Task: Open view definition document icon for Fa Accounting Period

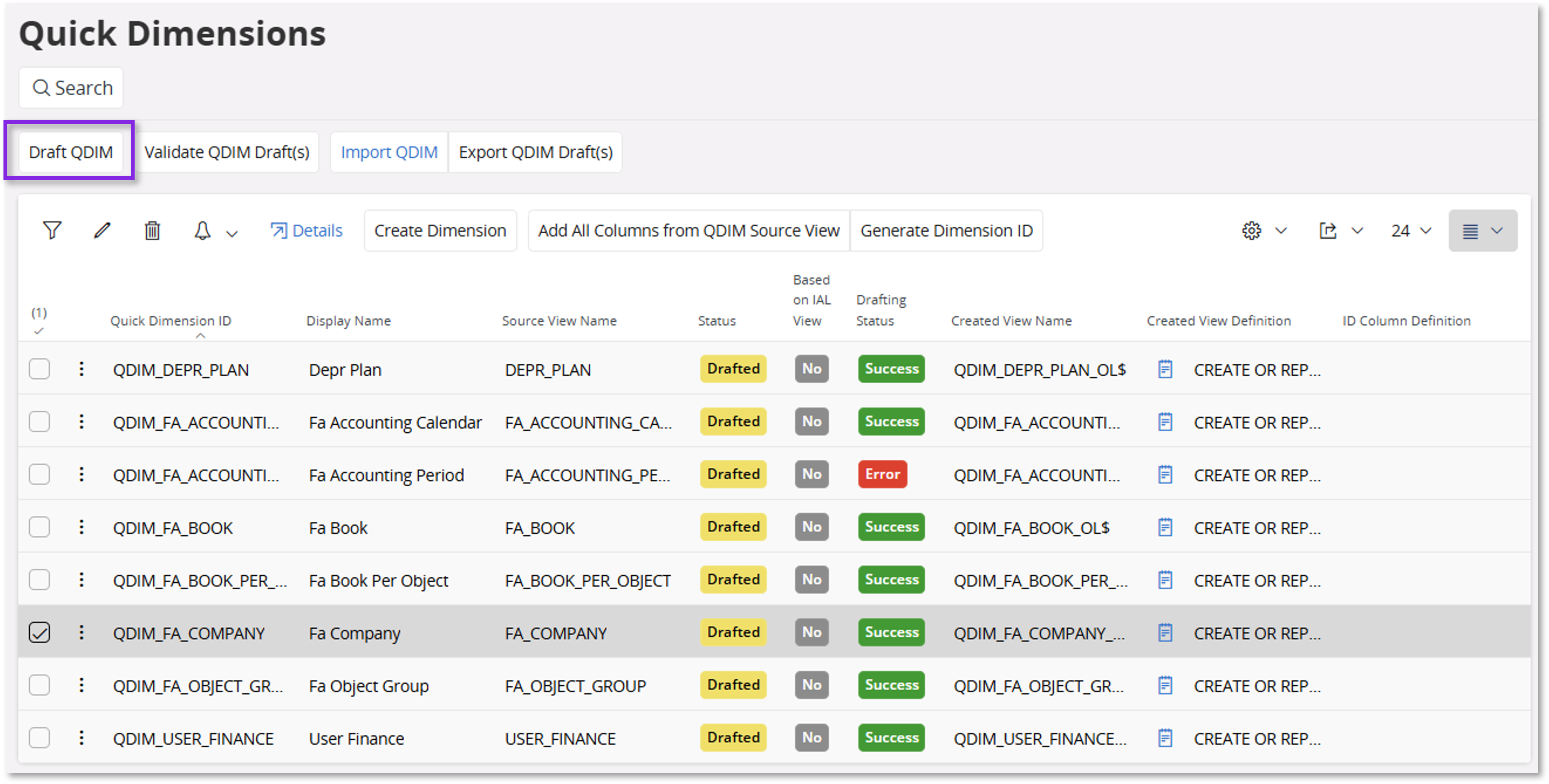Action: pyautogui.click(x=1165, y=474)
